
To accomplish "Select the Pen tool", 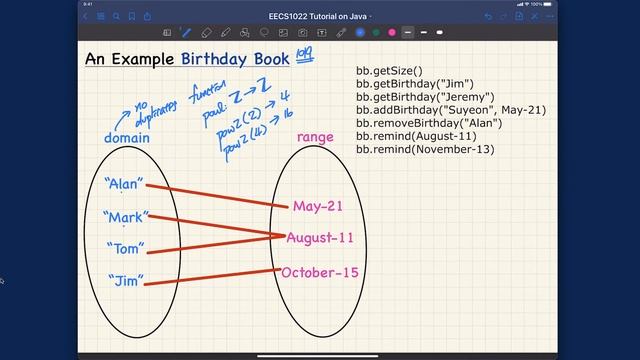I will pos(186,32).
